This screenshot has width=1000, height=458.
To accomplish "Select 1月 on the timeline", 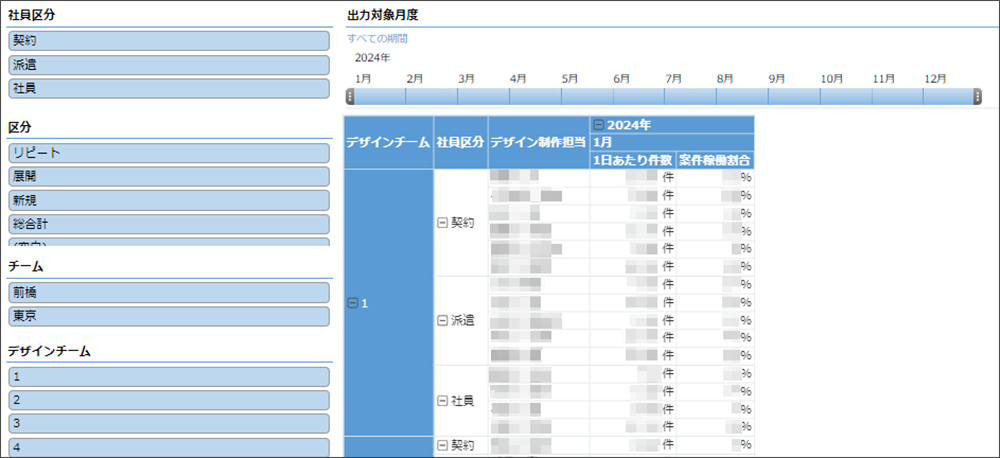I will coord(380,96).
